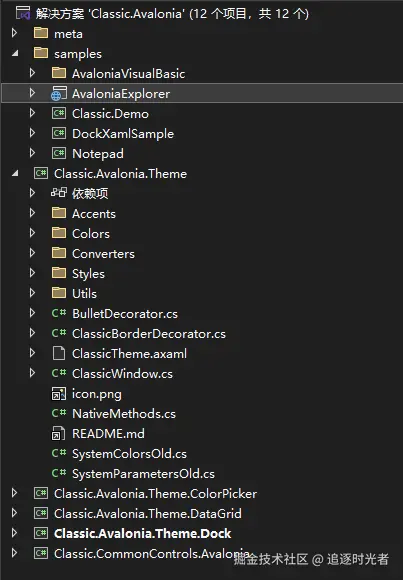Expand the DockXamlSample project
Image resolution: width=403 pixels, height=580 pixels.
pos(33,133)
